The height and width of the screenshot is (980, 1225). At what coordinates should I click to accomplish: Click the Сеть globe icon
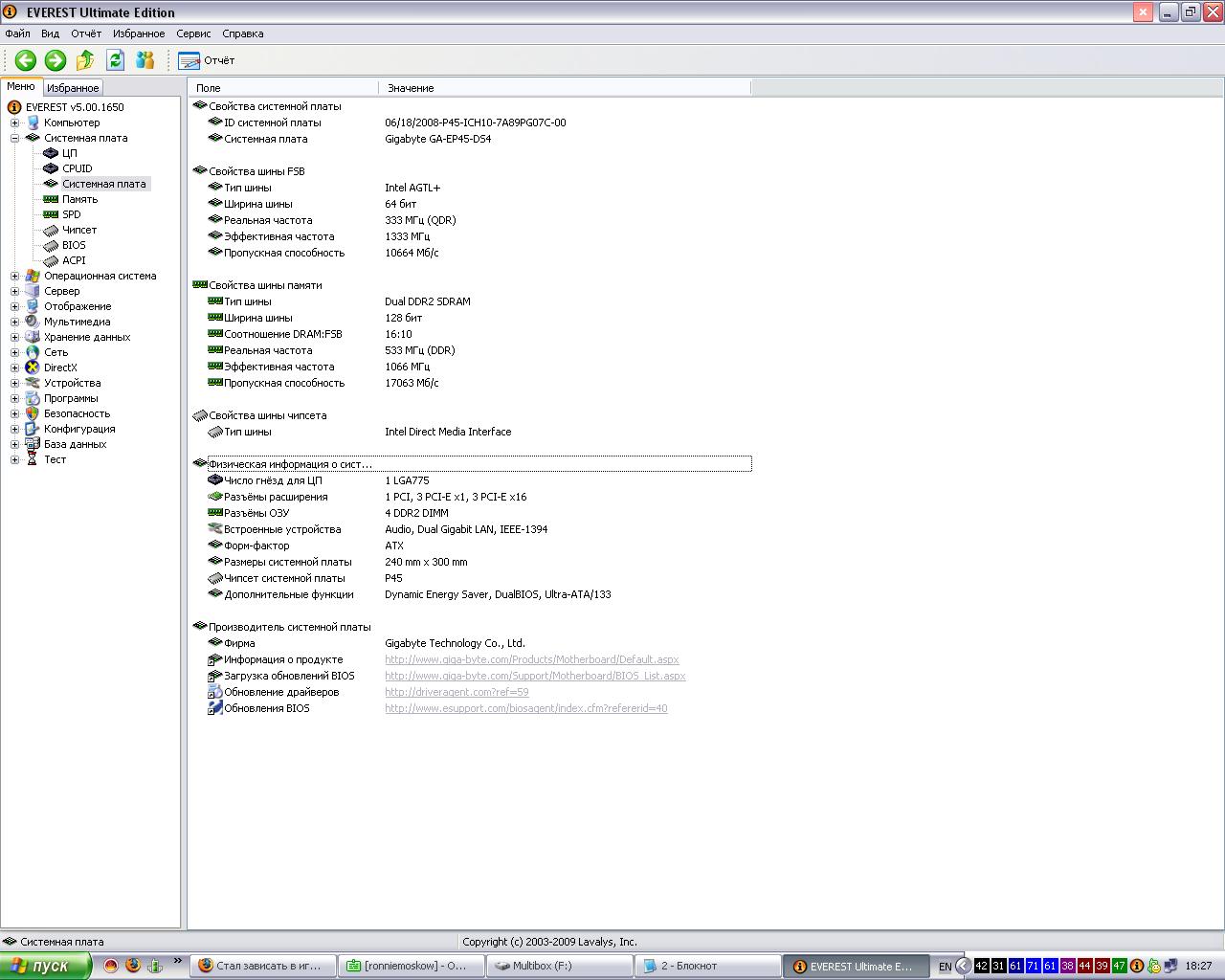tap(33, 352)
